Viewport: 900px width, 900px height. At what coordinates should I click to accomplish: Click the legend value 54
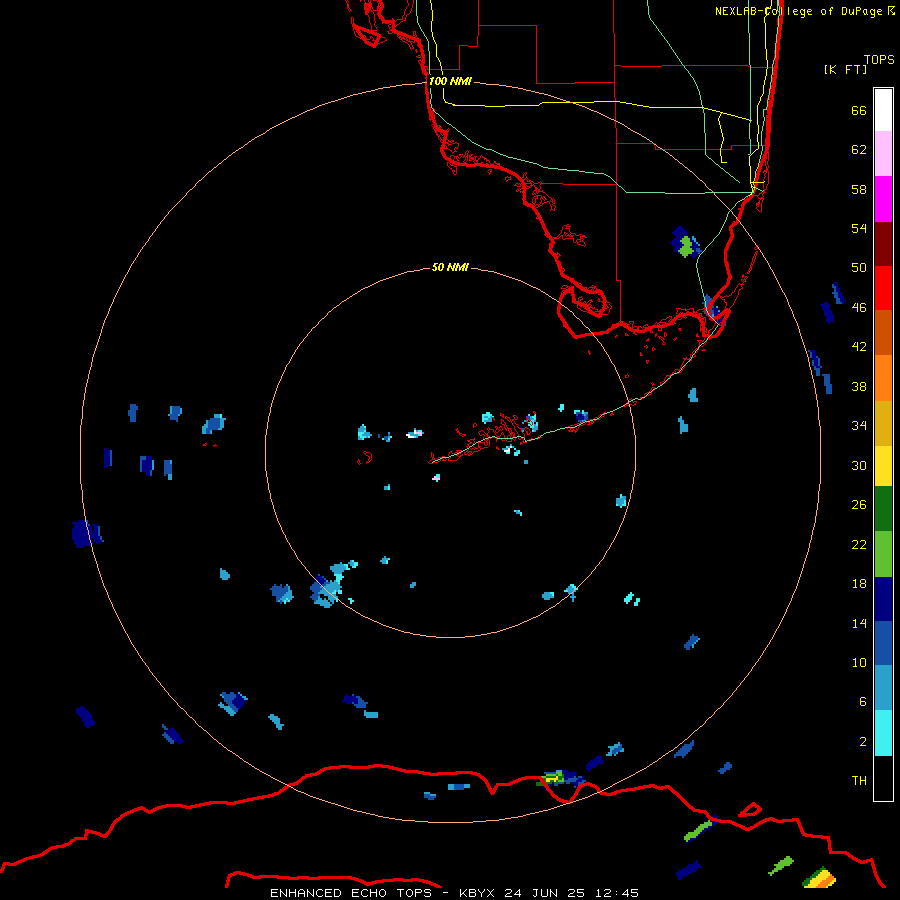[859, 228]
